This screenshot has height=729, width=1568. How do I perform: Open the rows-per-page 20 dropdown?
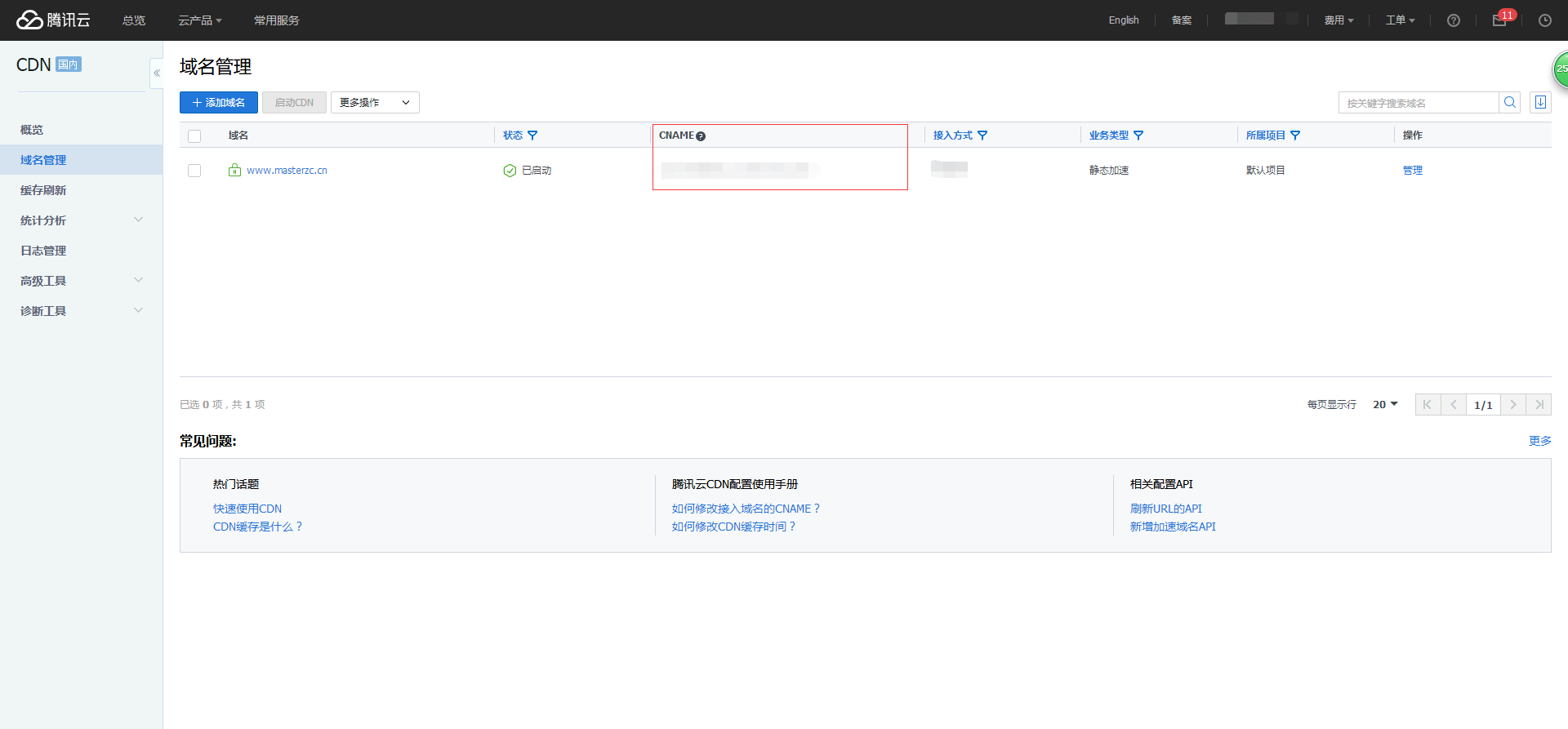(1385, 405)
